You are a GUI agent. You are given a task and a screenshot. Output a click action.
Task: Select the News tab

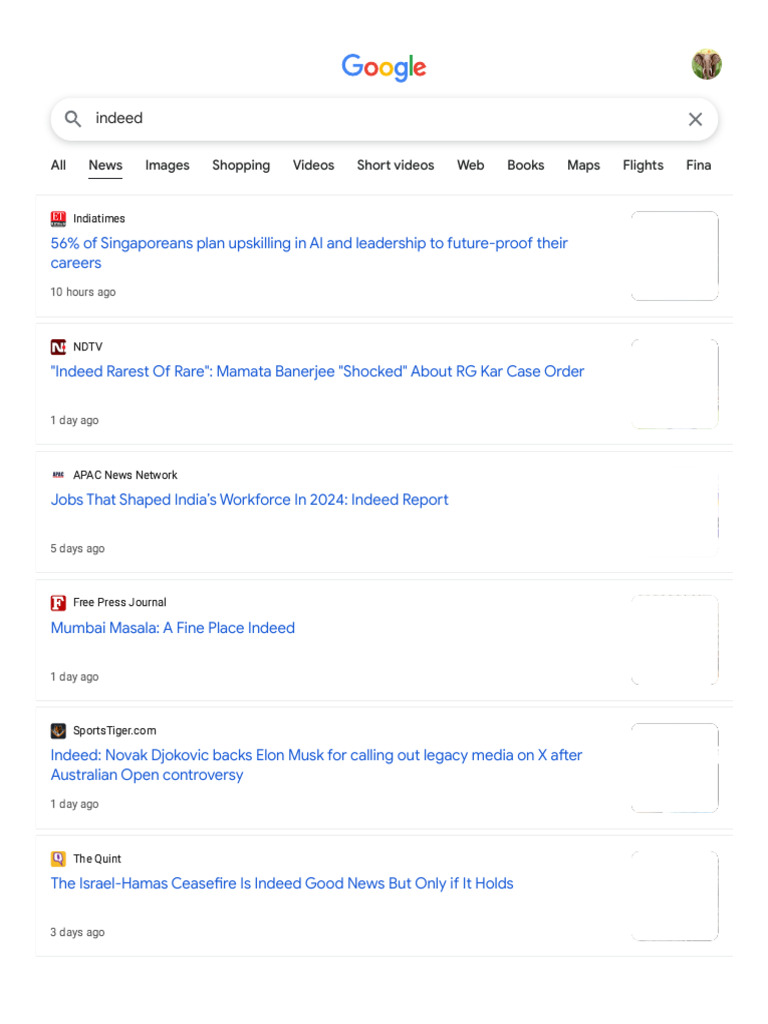[105, 165]
